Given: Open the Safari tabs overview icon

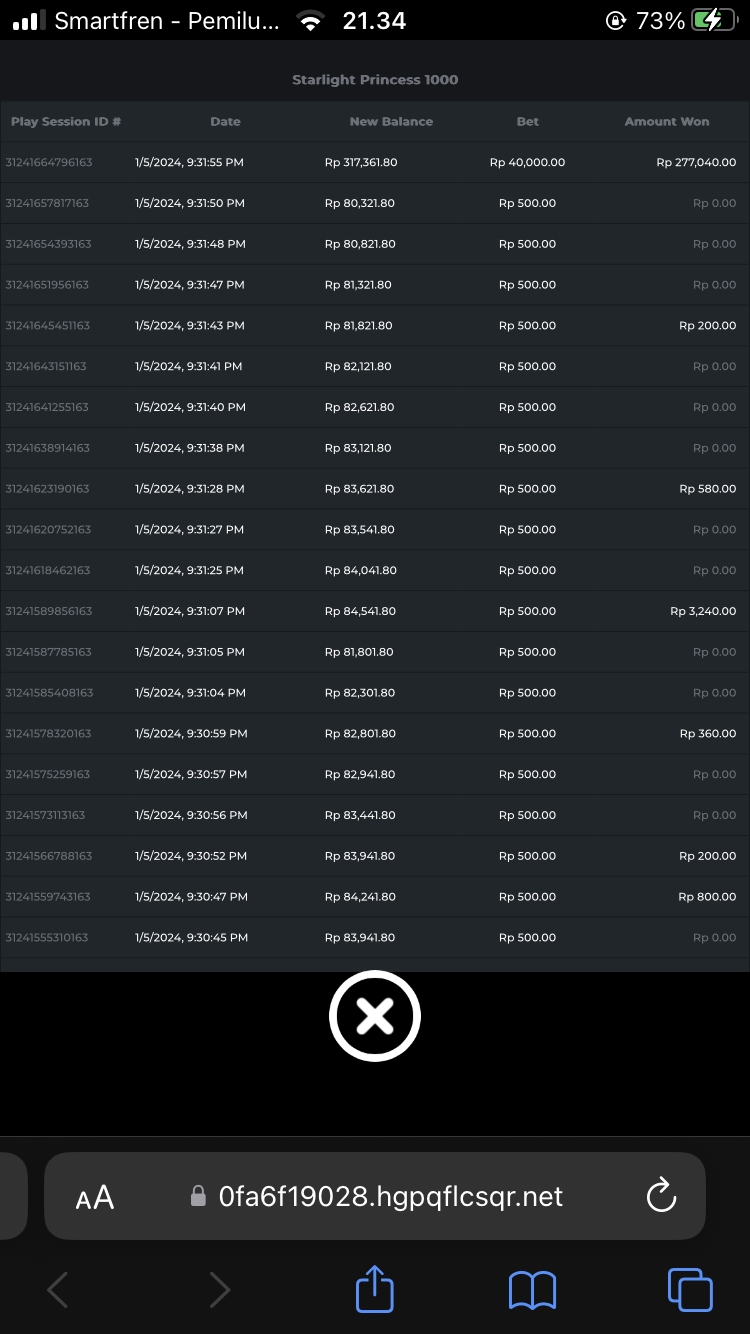Looking at the screenshot, I should click(x=690, y=1289).
